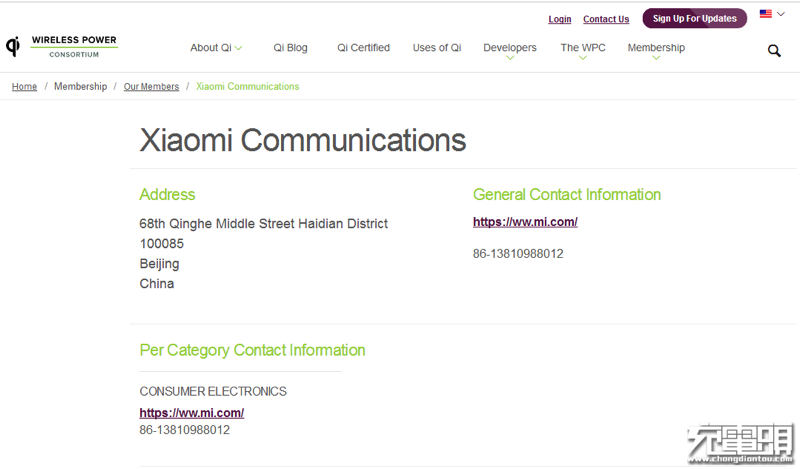Go to Home breadcrumb link
The image size is (800, 469).
24,86
